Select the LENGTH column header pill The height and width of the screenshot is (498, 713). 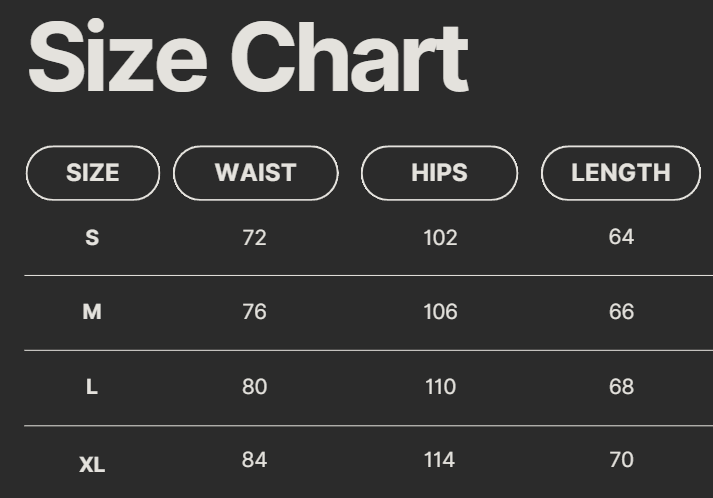point(620,173)
